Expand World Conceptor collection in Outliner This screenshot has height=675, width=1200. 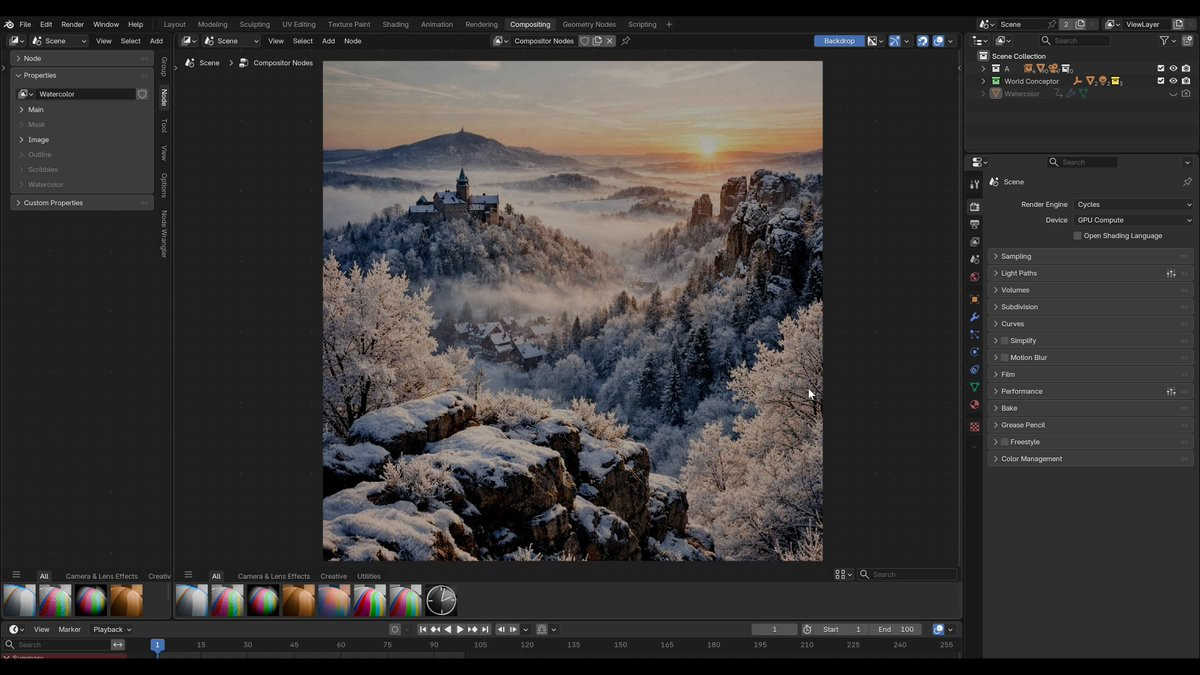(x=984, y=81)
